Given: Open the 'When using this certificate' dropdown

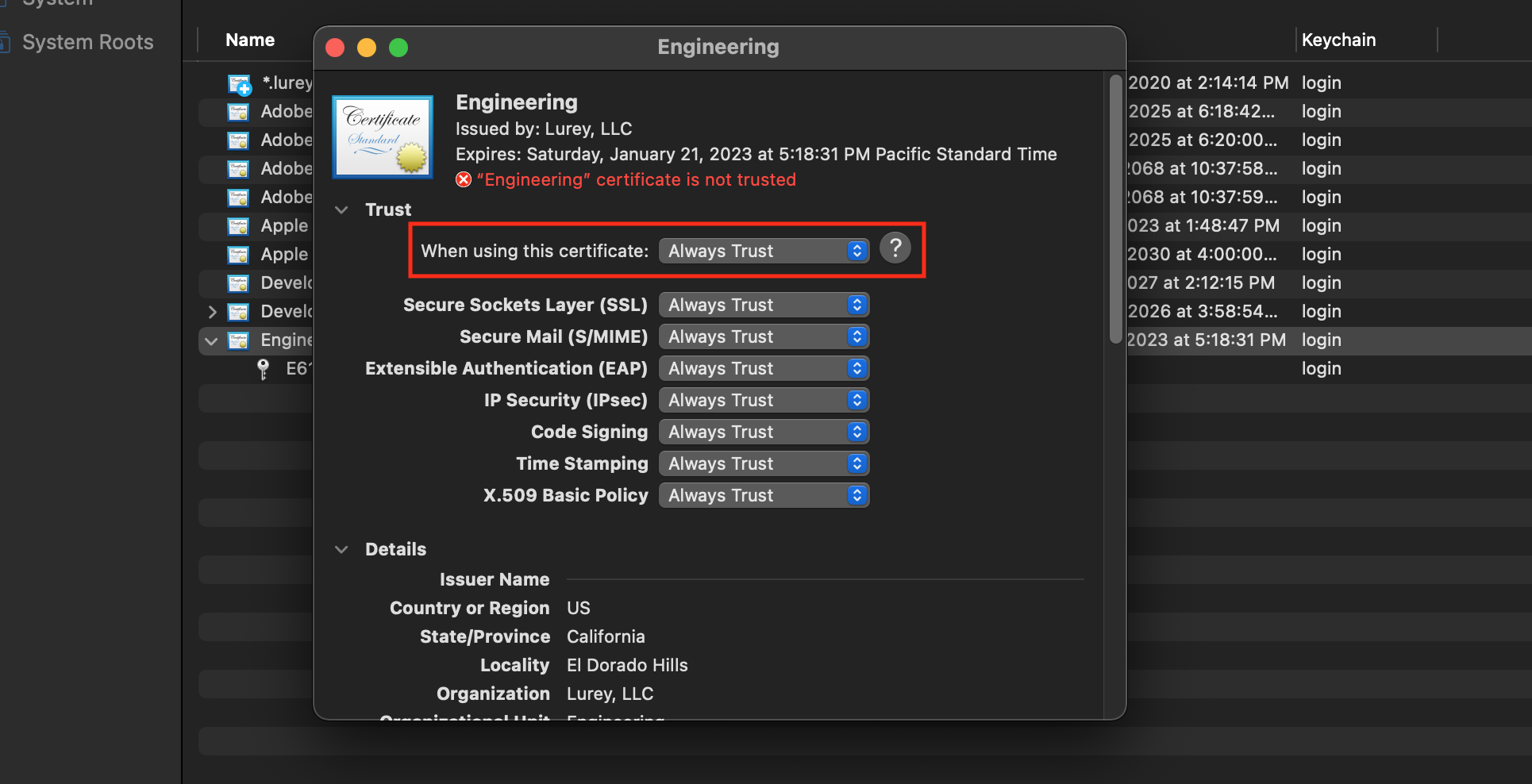Looking at the screenshot, I should [764, 251].
